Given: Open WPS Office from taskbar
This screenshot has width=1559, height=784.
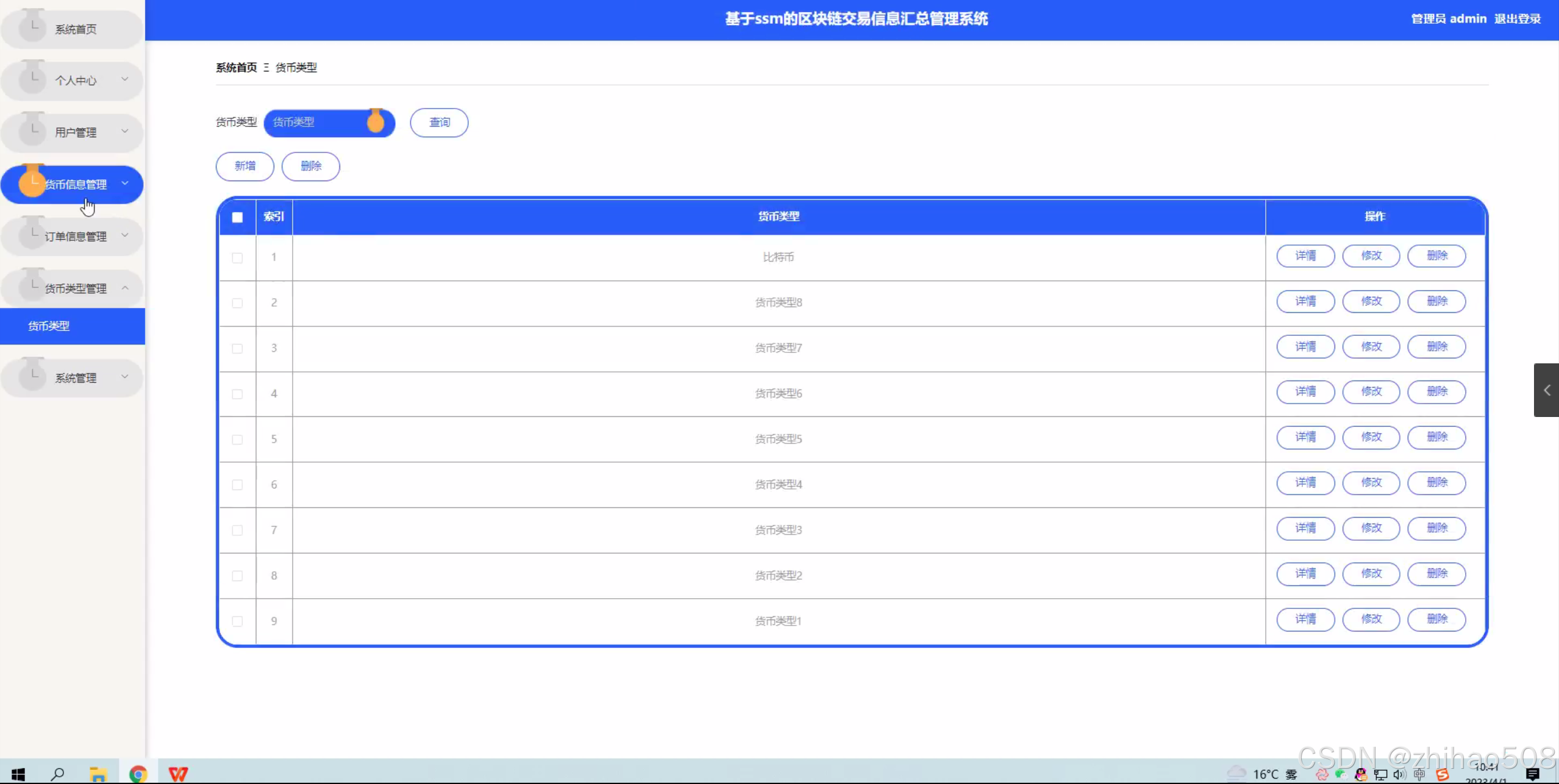Looking at the screenshot, I should pyautogui.click(x=178, y=774).
